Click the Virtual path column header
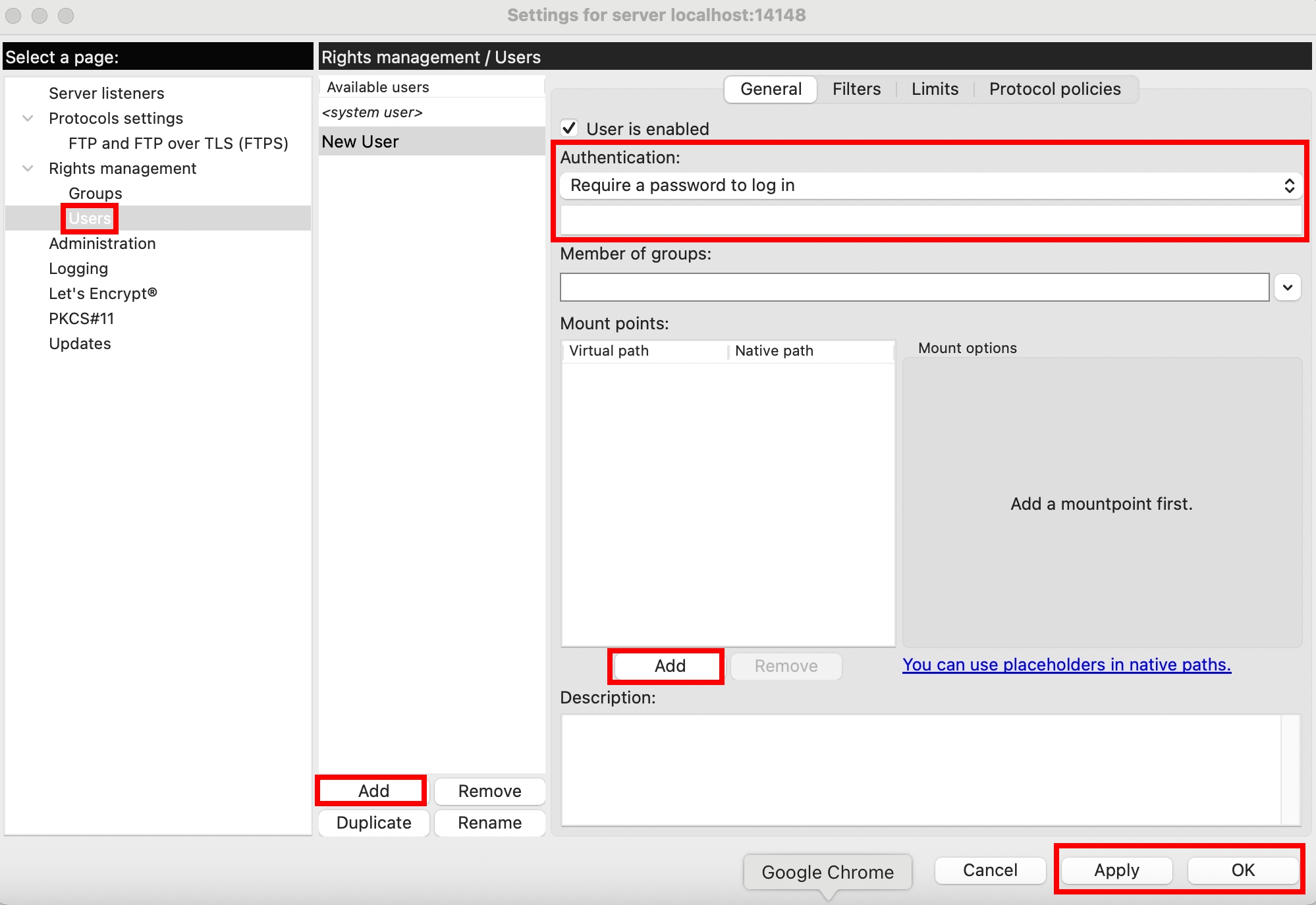 click(644, 351)
